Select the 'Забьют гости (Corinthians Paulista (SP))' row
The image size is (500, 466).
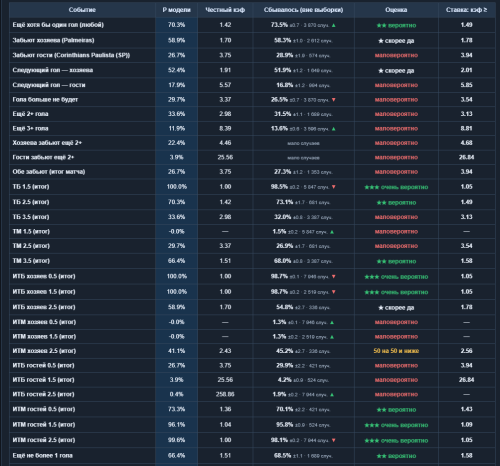pyautogui.click(x=252, y=55)
